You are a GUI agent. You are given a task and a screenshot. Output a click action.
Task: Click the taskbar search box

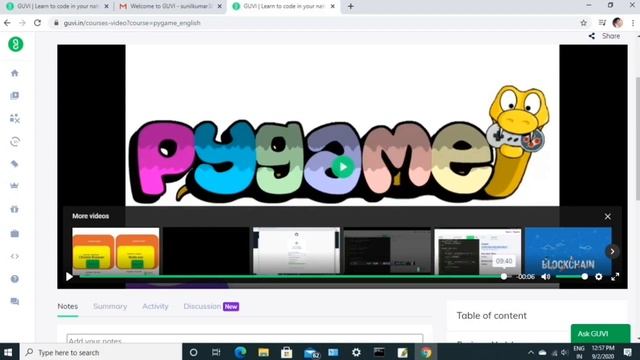pos(100,352)
